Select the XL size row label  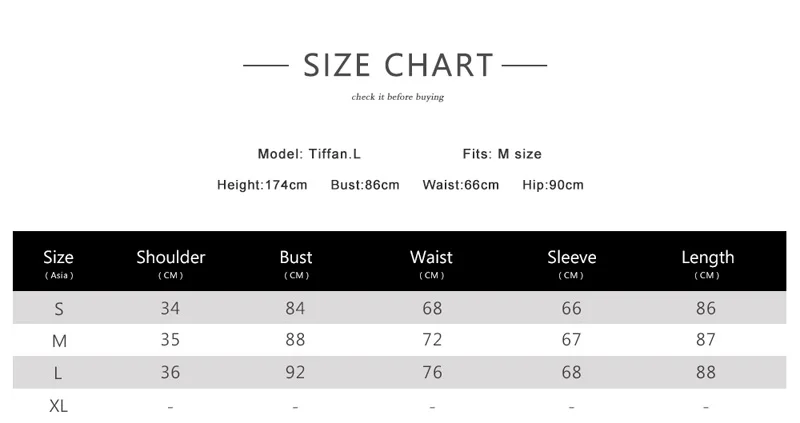[x=59, y=406]
